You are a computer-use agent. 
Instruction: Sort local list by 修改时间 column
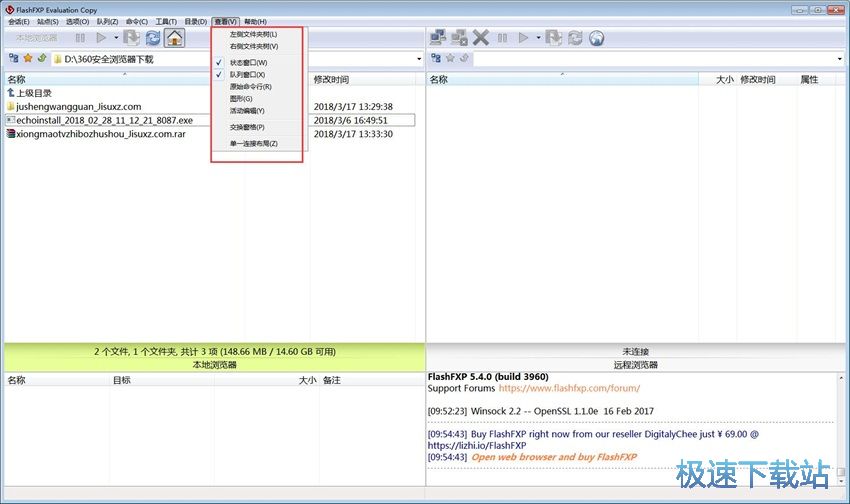click(331, 79)
